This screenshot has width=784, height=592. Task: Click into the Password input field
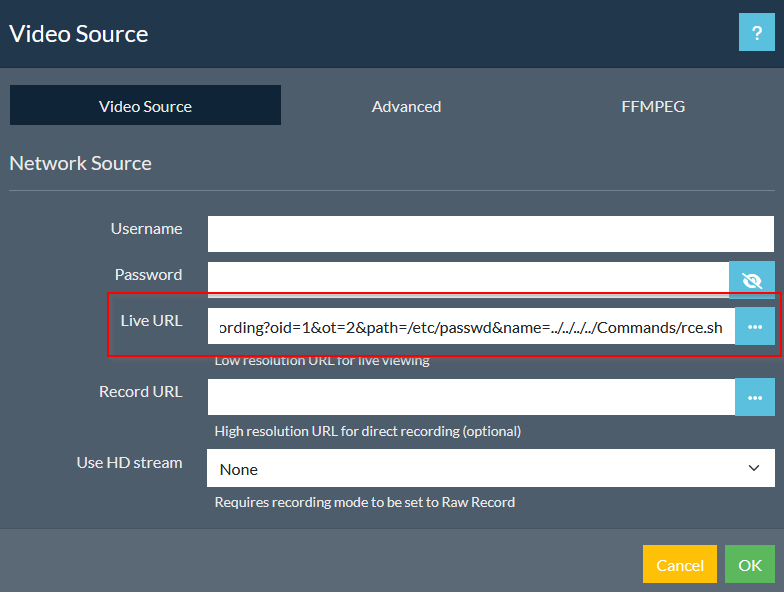(x=468, y=280)
